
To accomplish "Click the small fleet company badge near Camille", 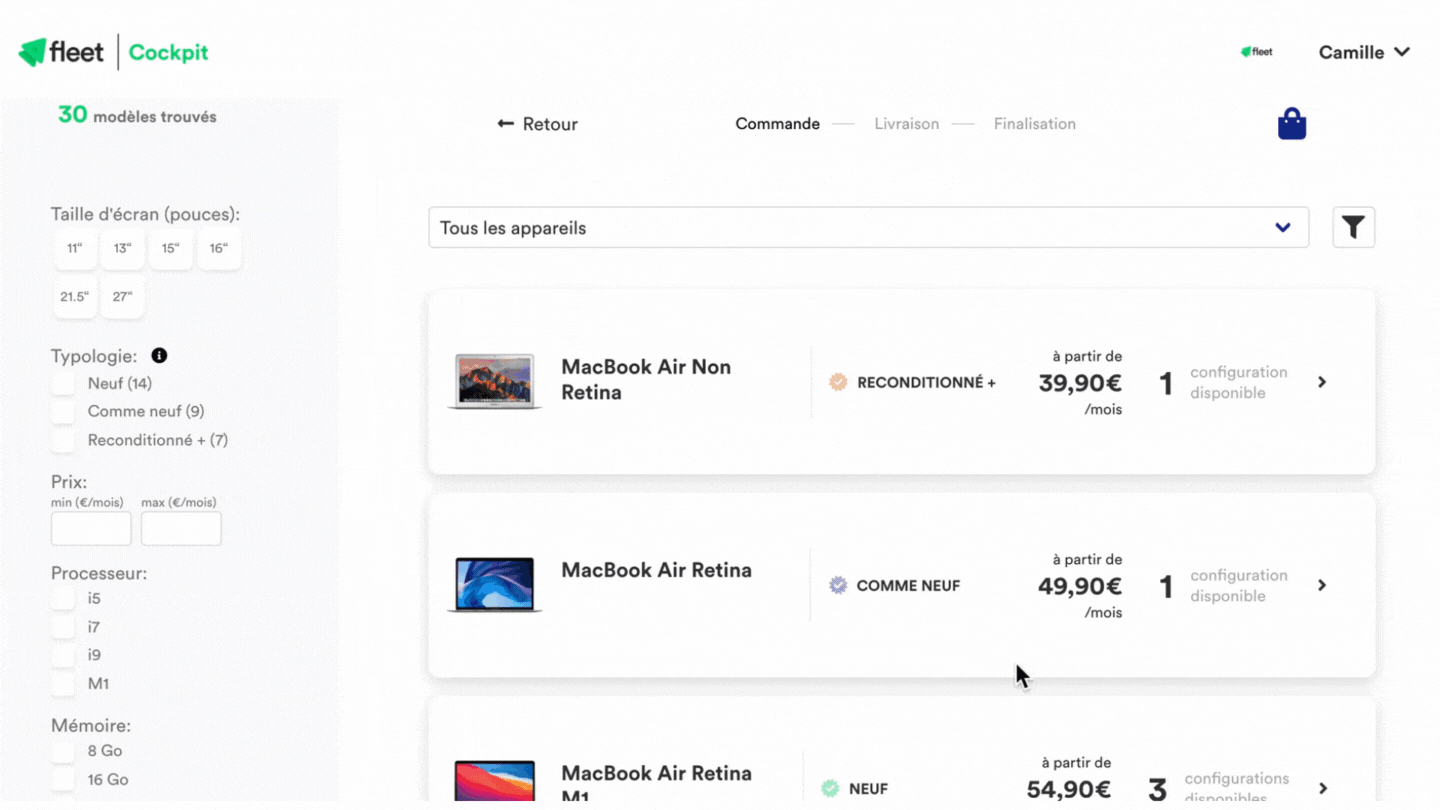I will tap(1257, 52).
